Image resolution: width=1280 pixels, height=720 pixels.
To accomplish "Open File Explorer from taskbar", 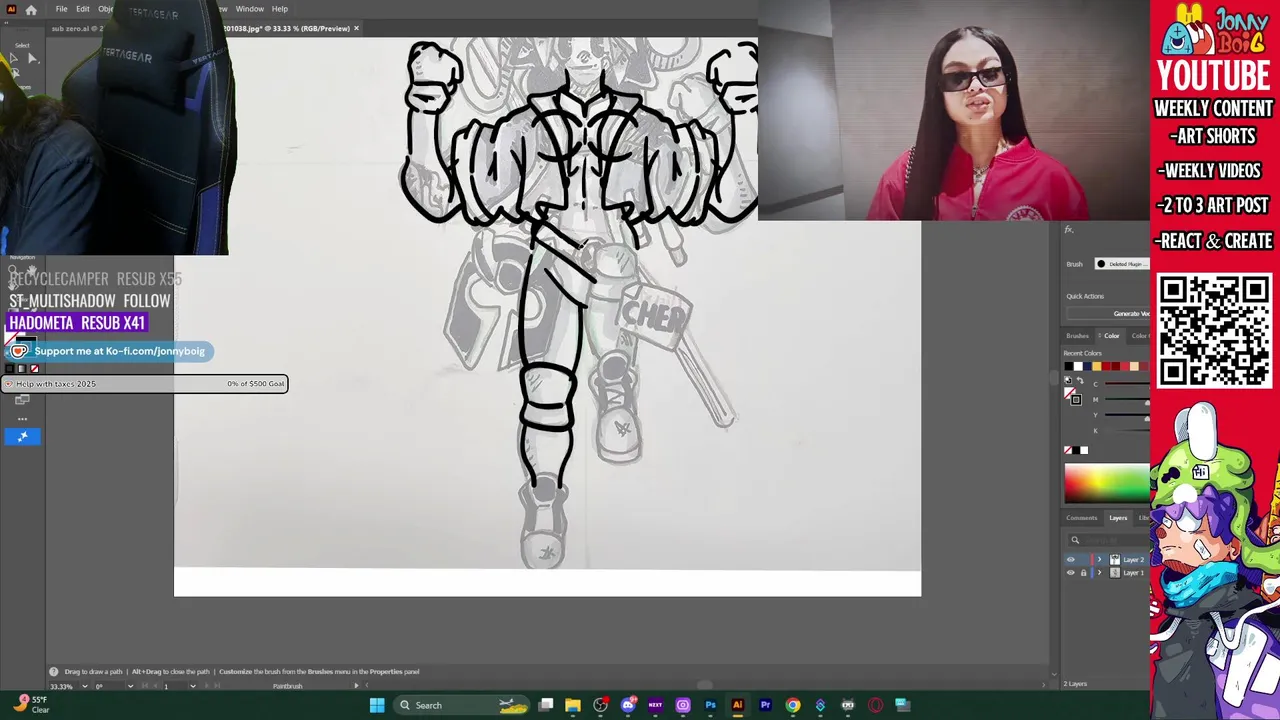I will (x=573, y=705).
